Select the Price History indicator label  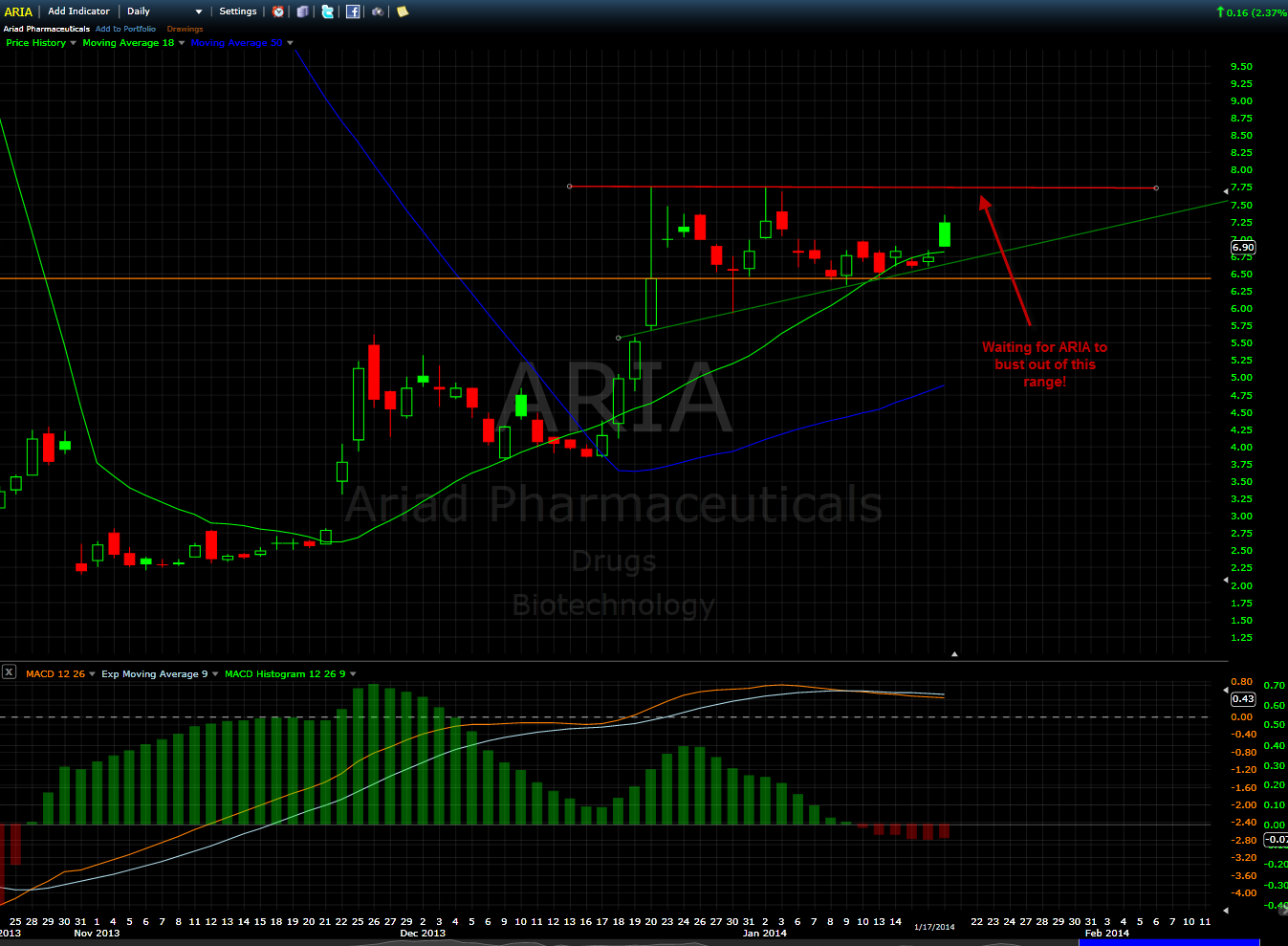point(35,42)
